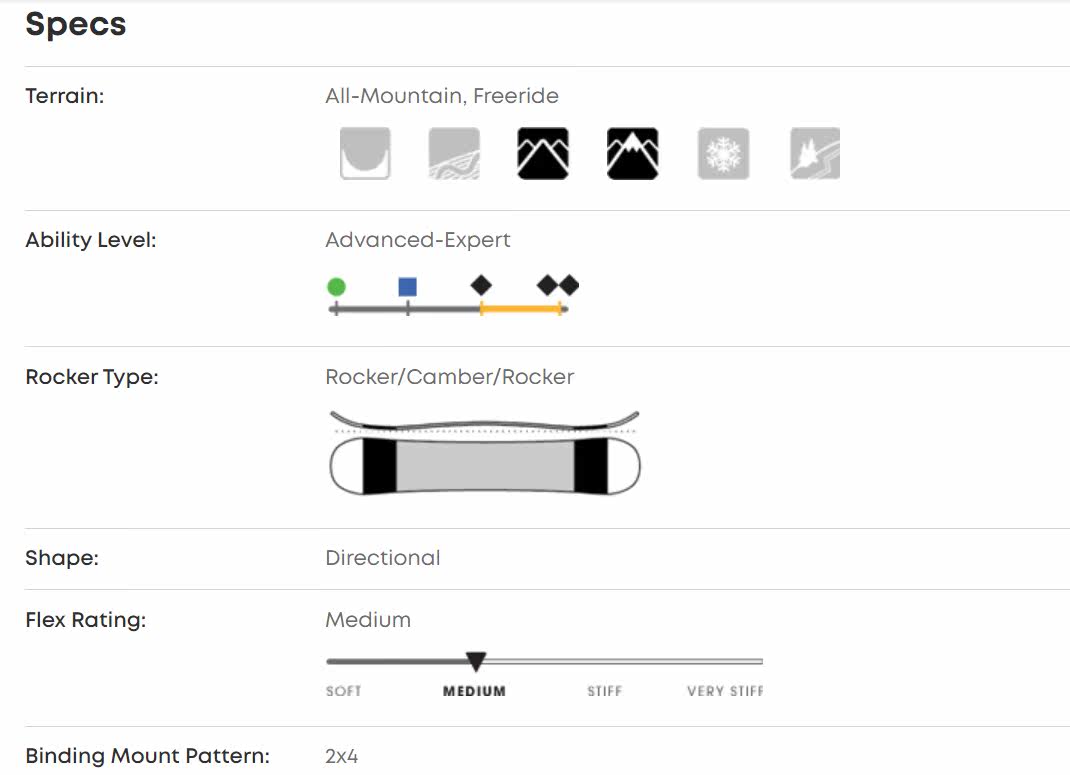Click the flex rating triangle marker
The image size is (1070, 775).
click(476, 661)
